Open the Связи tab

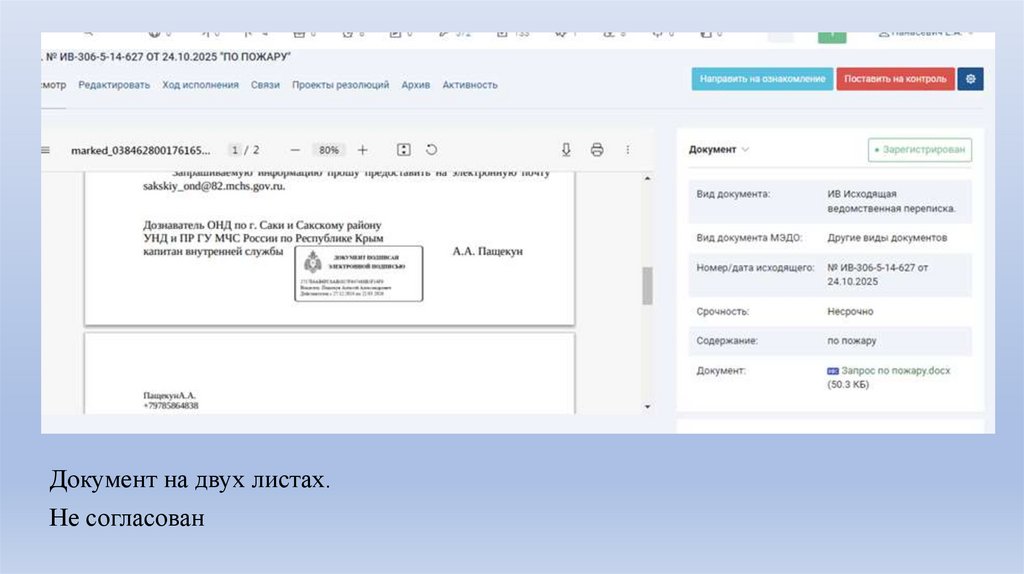click(265, 85)
